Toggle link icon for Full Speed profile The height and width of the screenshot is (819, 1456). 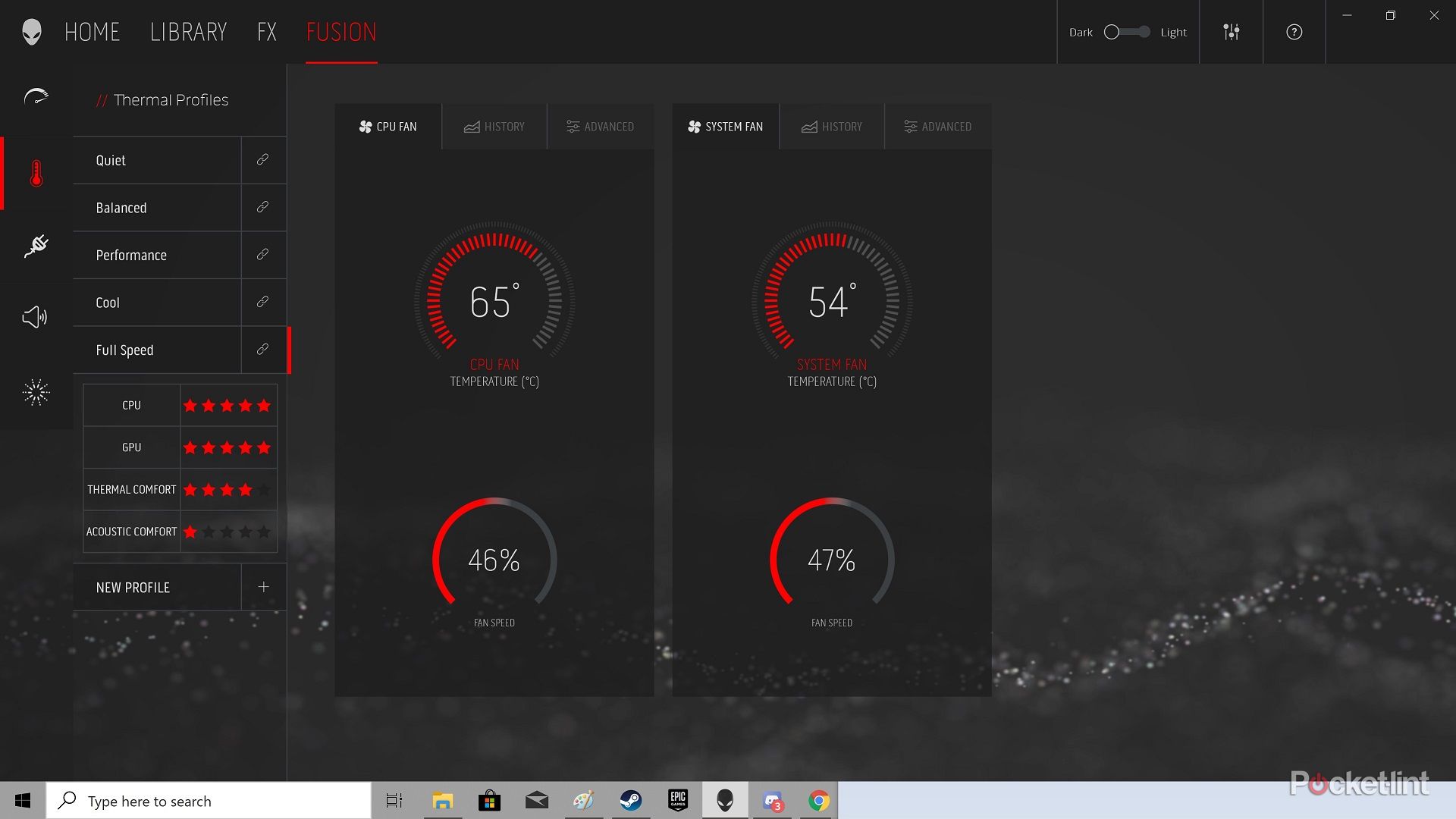262,350
